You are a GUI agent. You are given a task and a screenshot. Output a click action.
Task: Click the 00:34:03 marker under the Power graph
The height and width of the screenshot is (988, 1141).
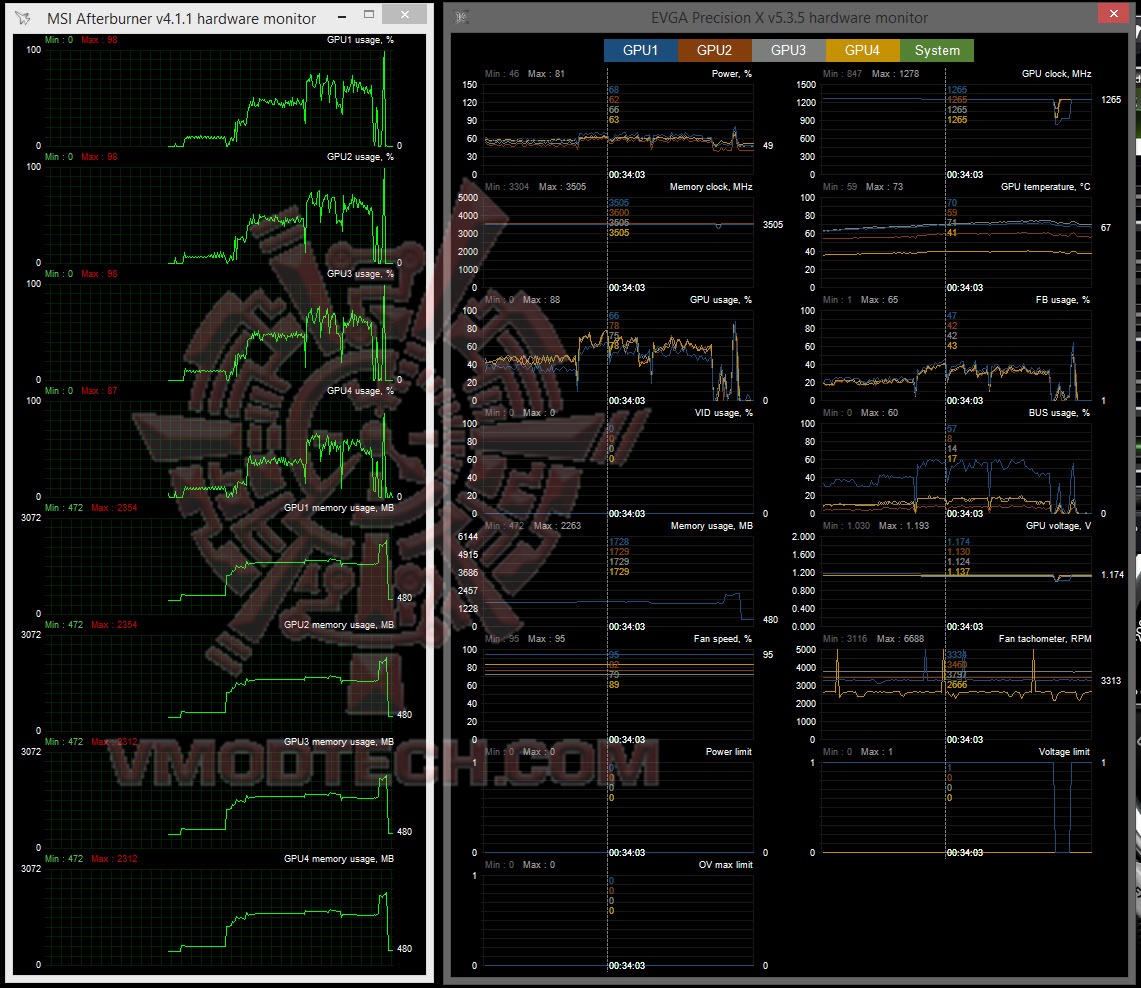point(627,175)
